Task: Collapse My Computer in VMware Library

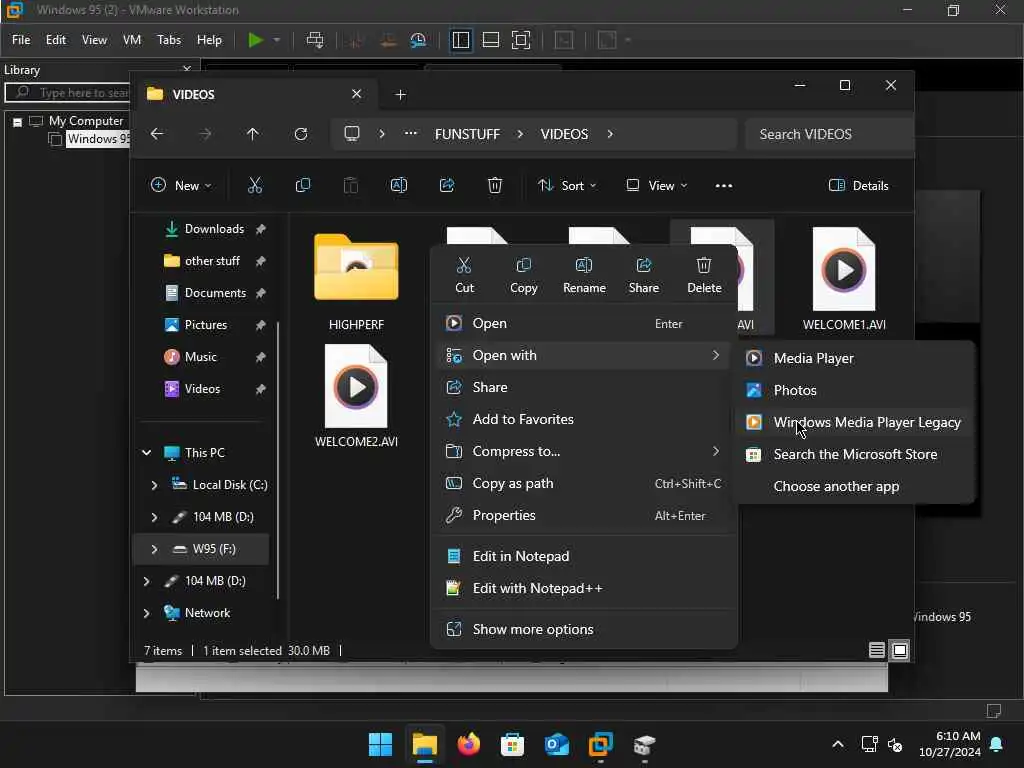Action: point(18,122)
